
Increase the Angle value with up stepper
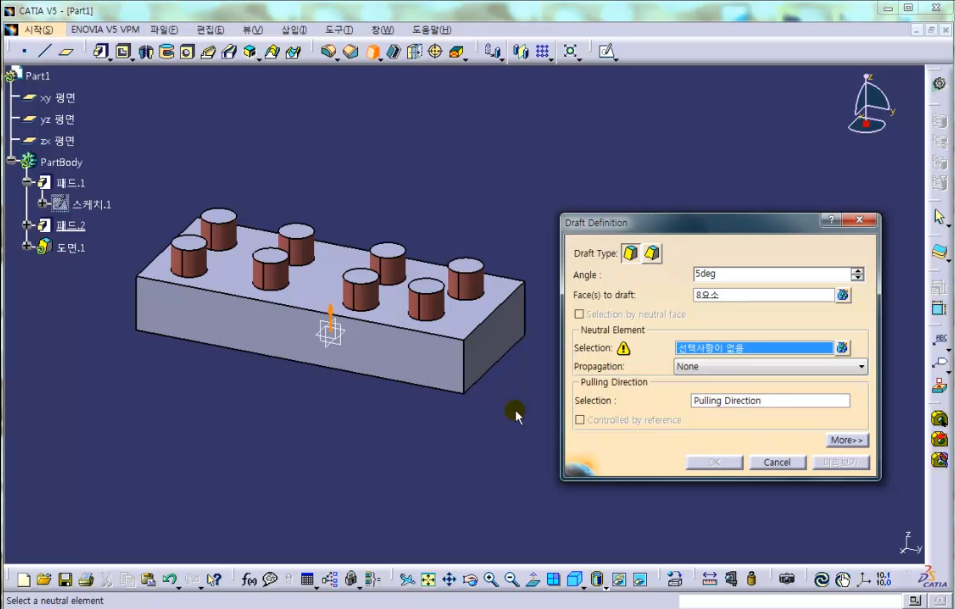[x=857, y=270]
